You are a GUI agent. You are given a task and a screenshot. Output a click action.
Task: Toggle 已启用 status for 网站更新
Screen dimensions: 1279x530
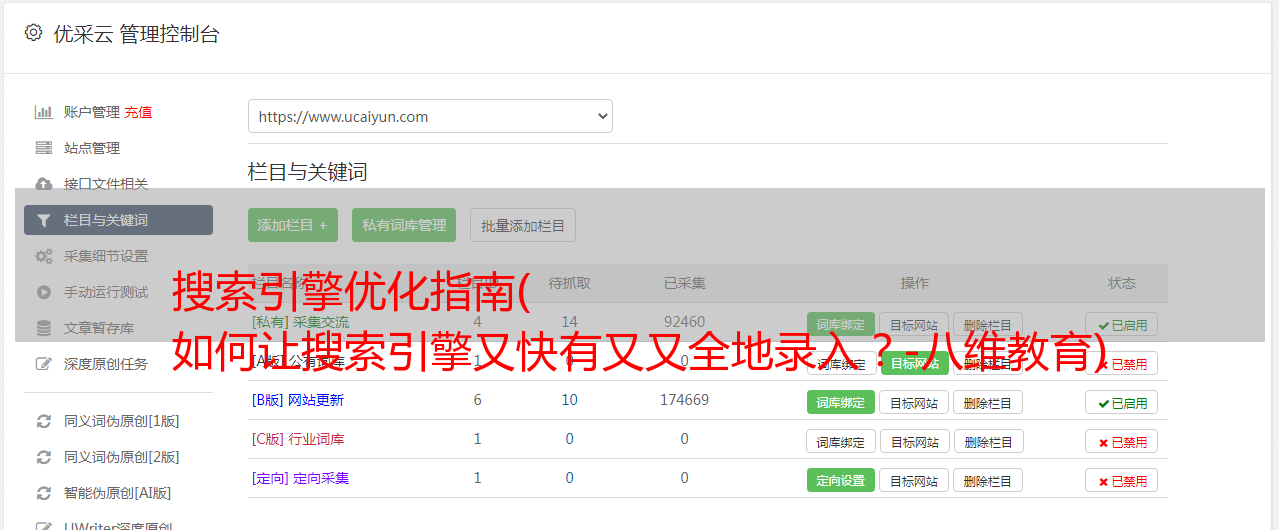[x=1122, y=402]
